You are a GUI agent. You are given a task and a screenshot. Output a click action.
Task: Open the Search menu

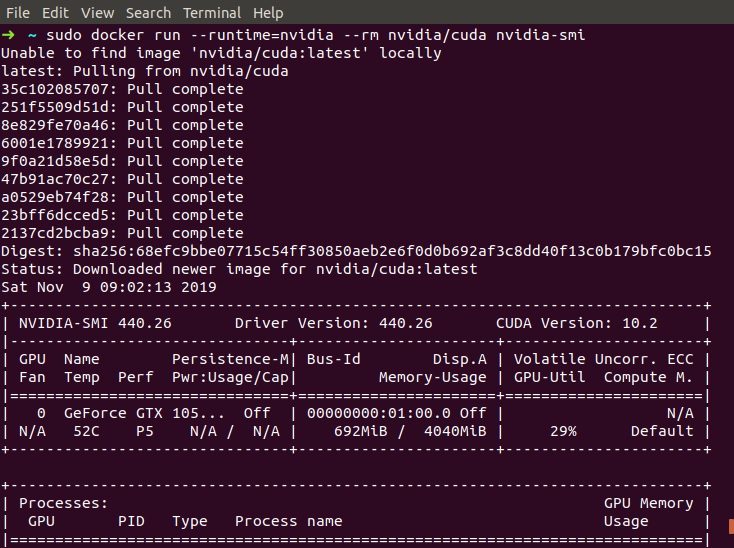[148, 13]
